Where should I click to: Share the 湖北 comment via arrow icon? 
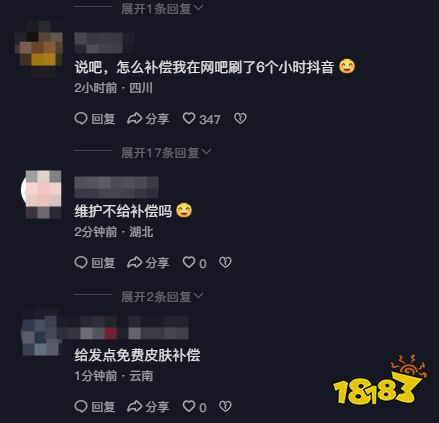(134, 262)
